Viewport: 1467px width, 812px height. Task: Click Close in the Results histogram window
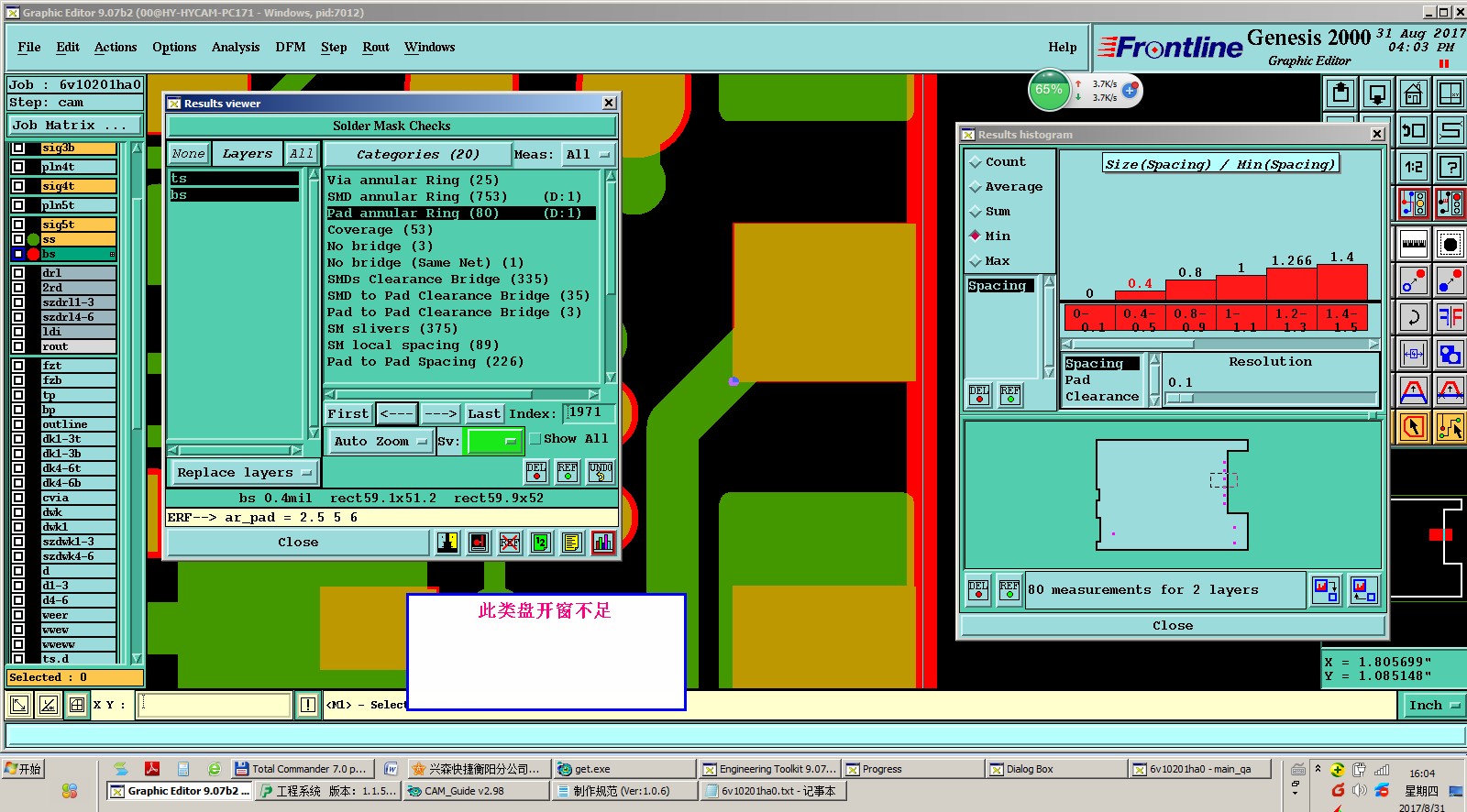click(x=1173, y=626)
